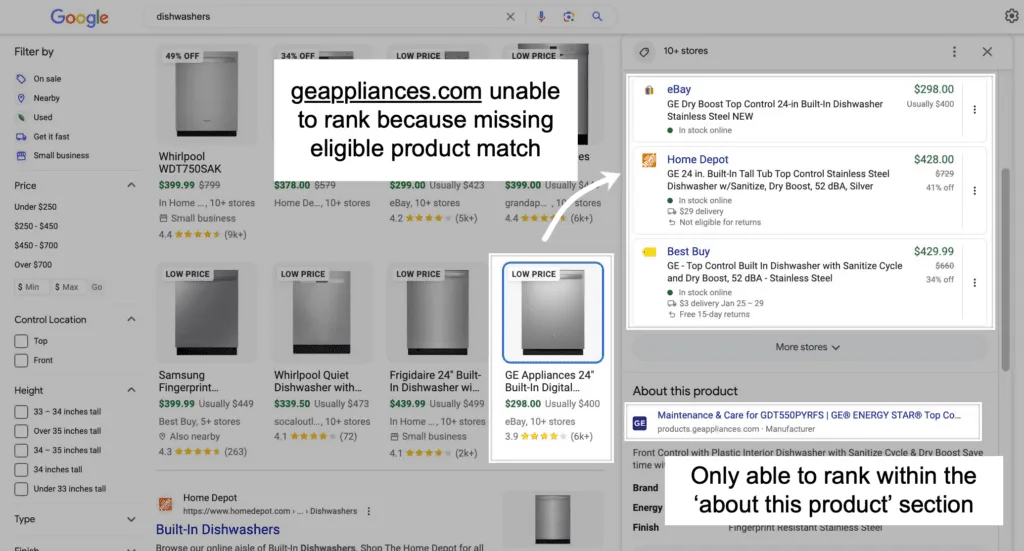
Task: Click the $429.99 Best Buy offer price
Action: 933,251
